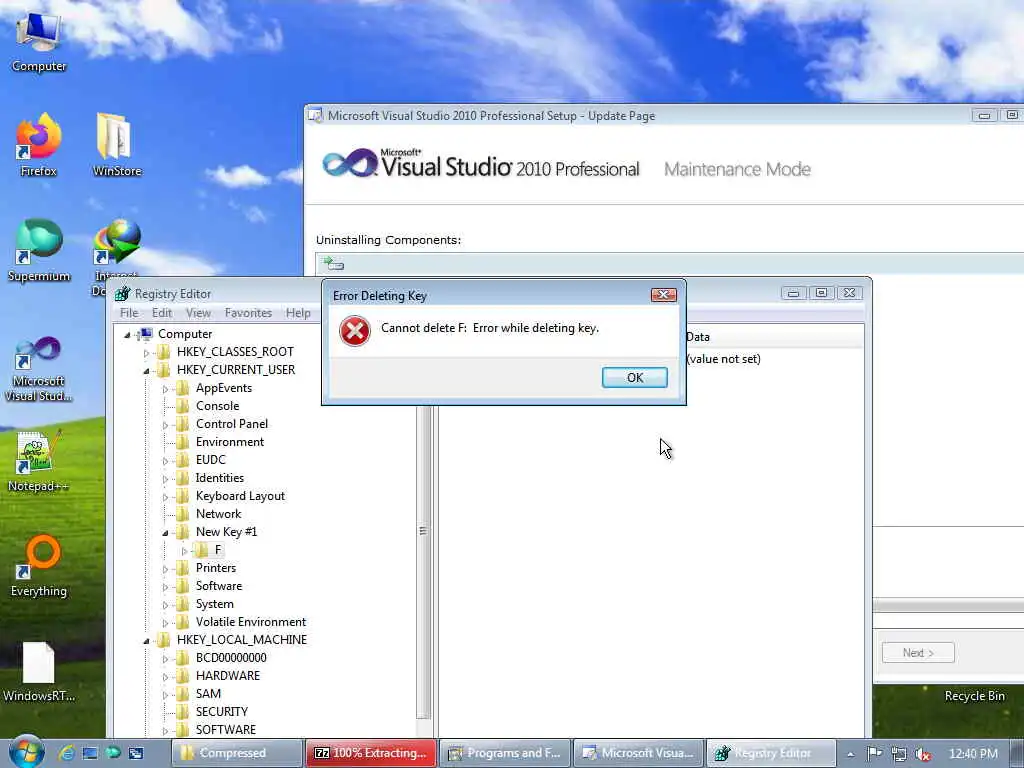Open the Firefox desktop shortcut
1024x768 pixels.
click(39, 144)
